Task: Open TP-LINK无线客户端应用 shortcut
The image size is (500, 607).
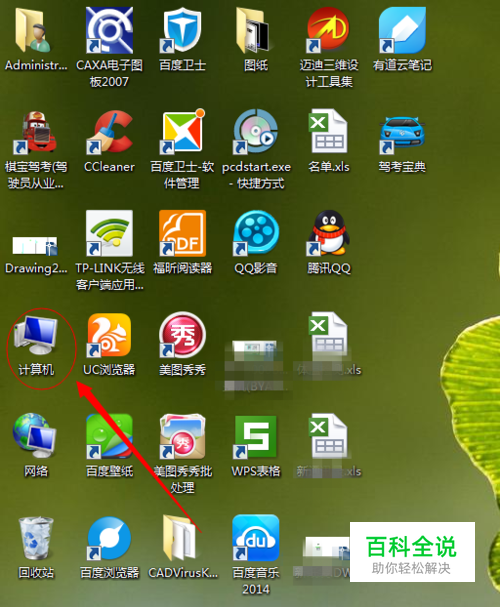Action: [110, 233]
